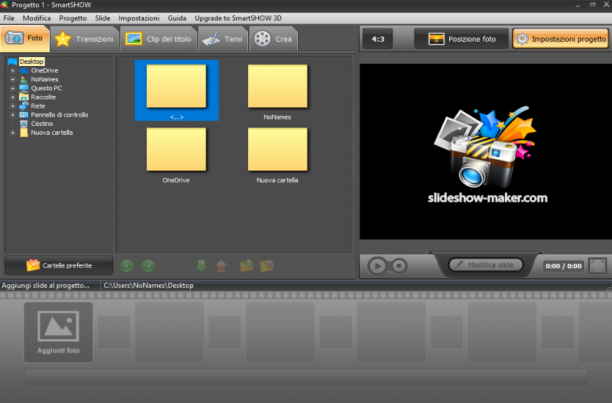612x403 pixels.
Task: Click the green forward navigation arrow
Action: pyautogui.click(x=148, y=266)
